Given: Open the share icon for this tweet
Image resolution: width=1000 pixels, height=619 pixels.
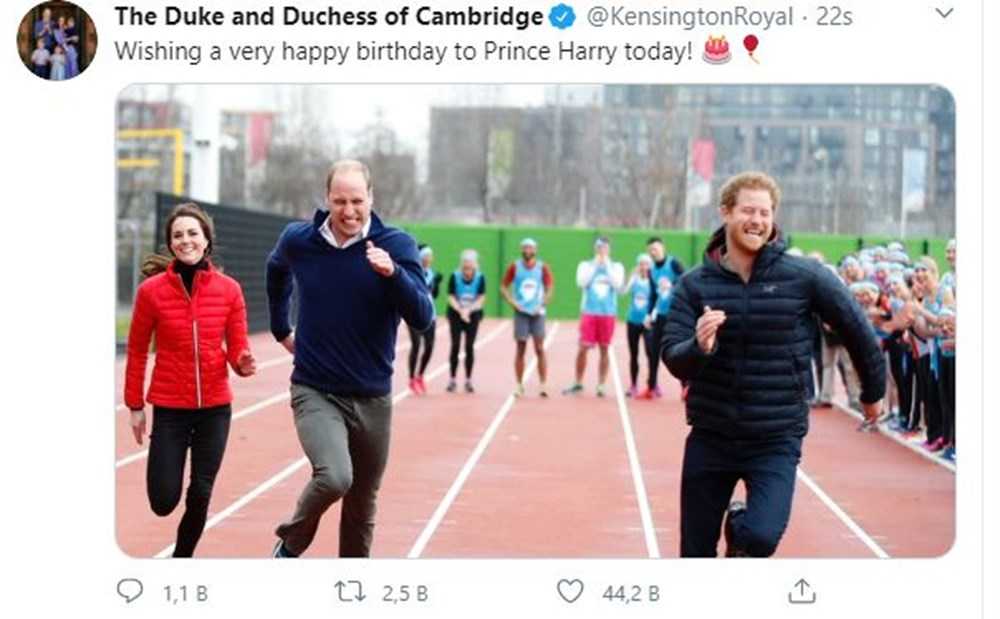Looking at the screenshot, I should tap(801, 591).
